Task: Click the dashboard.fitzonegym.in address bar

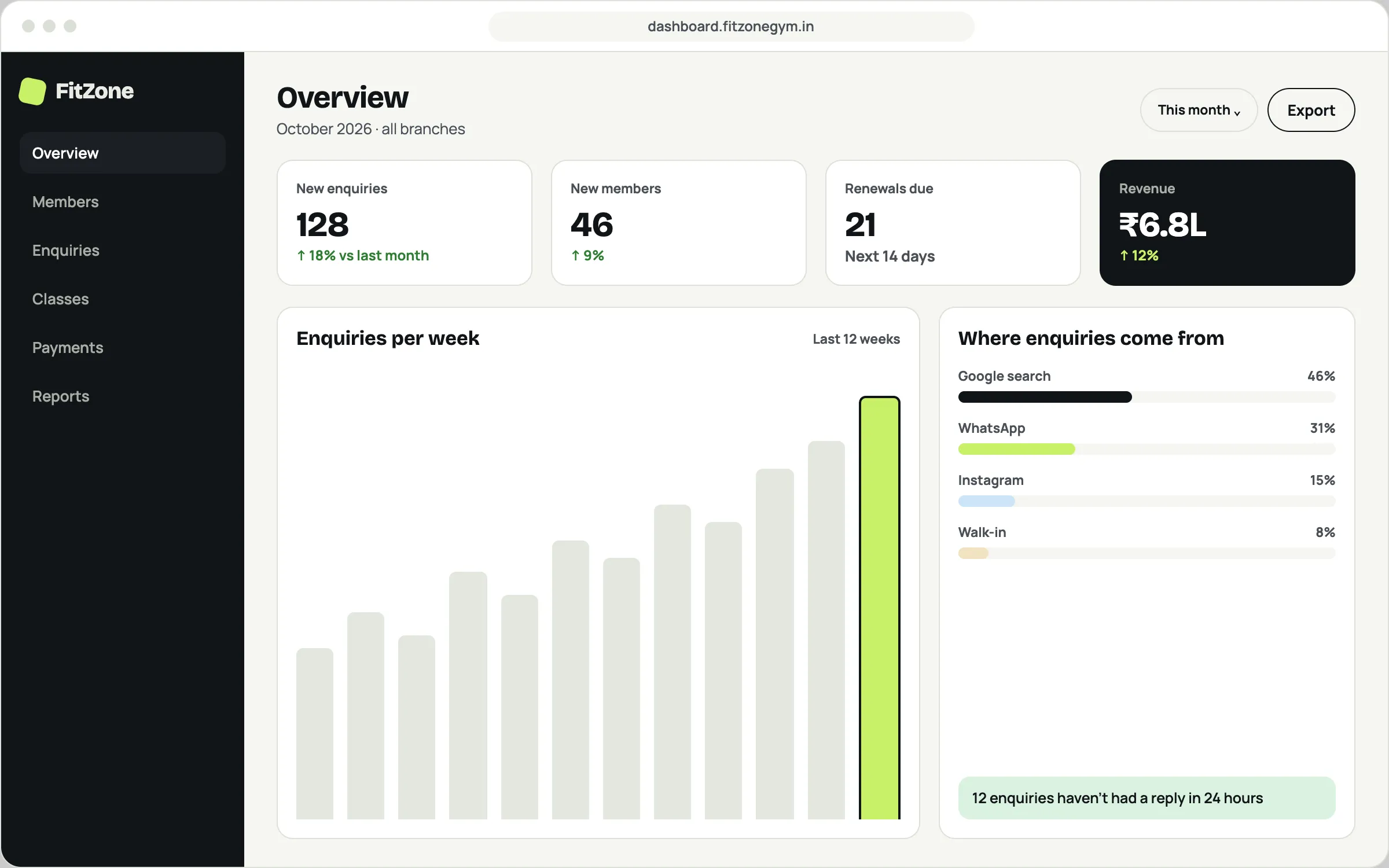Action: (731, 27)
